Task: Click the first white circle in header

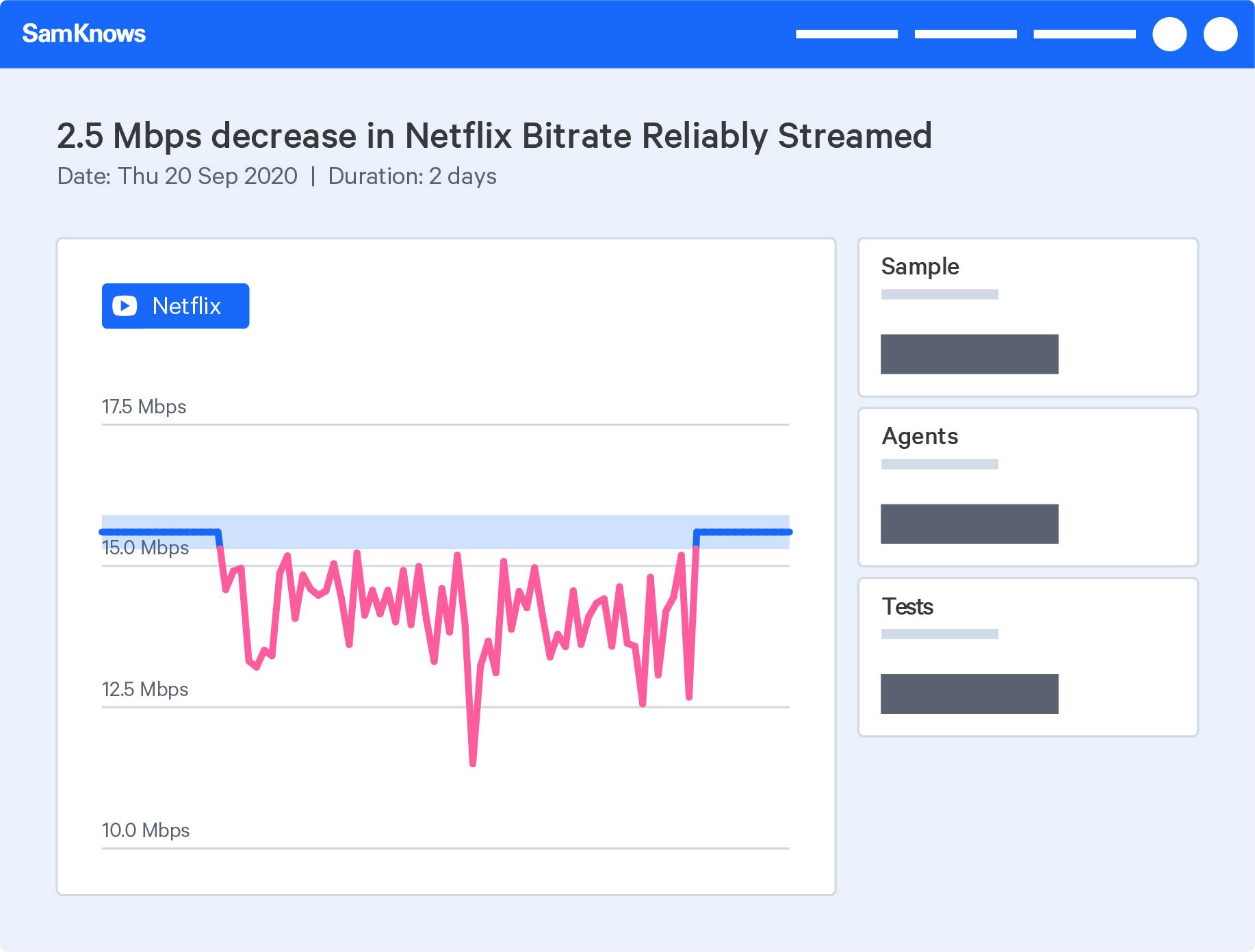Action: coord(1169,34)
